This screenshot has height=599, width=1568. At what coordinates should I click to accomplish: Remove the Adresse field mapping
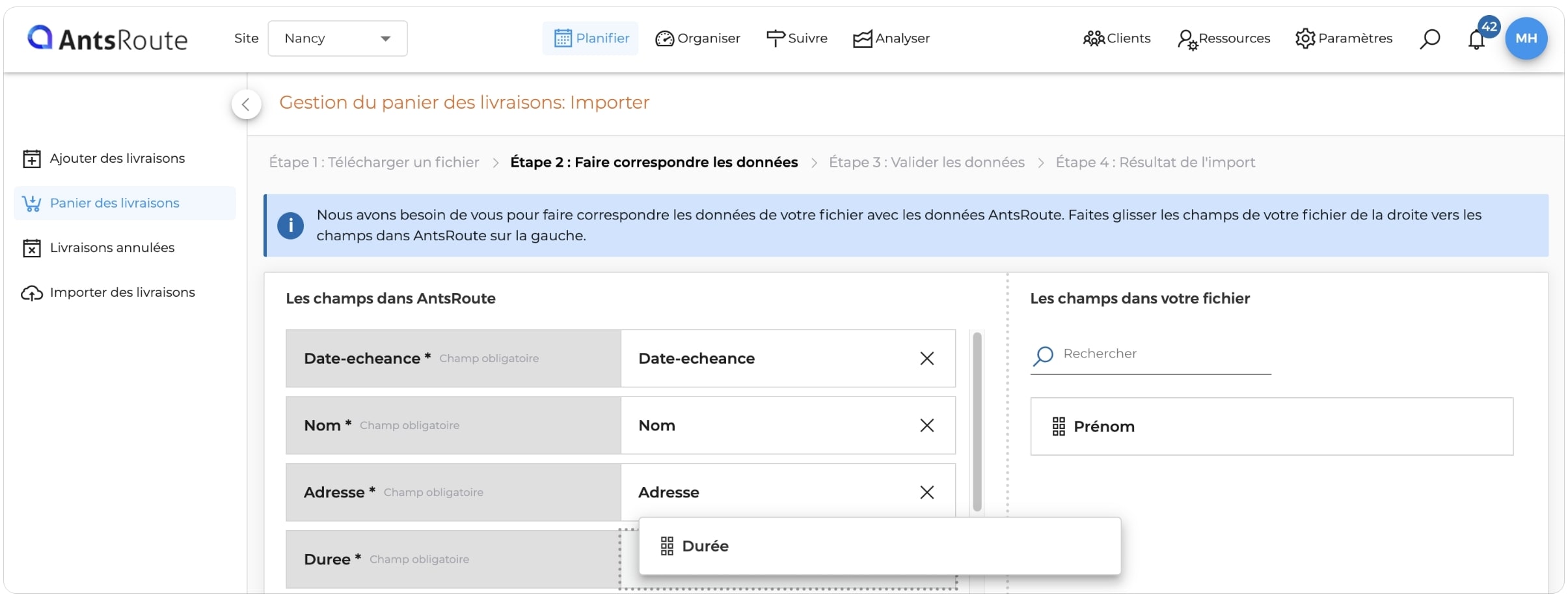click(927, 493)
